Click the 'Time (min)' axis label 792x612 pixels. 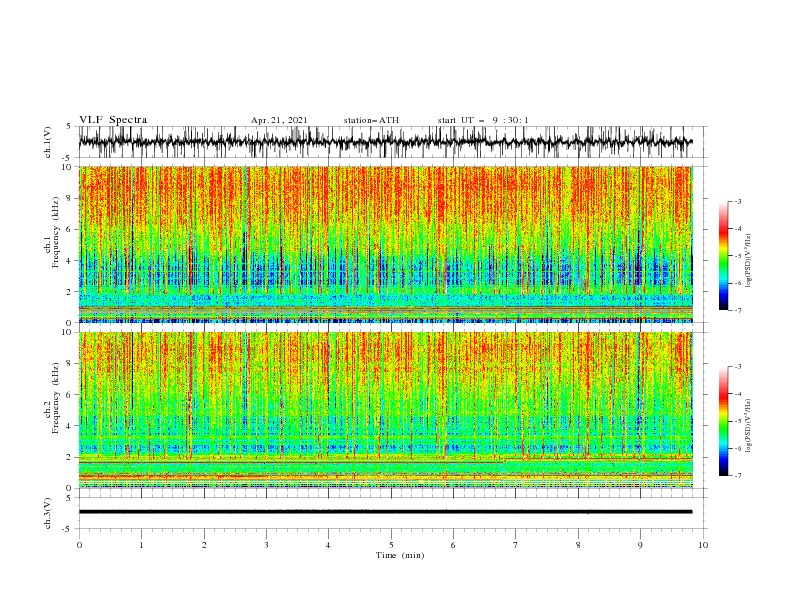[x=400, y=555]
